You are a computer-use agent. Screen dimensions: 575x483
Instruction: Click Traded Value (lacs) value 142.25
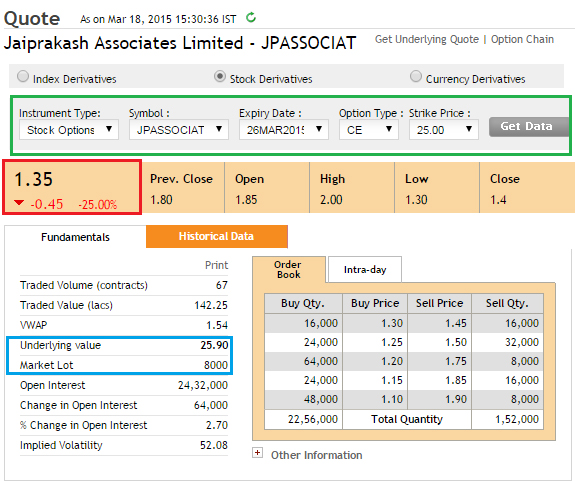211,305
